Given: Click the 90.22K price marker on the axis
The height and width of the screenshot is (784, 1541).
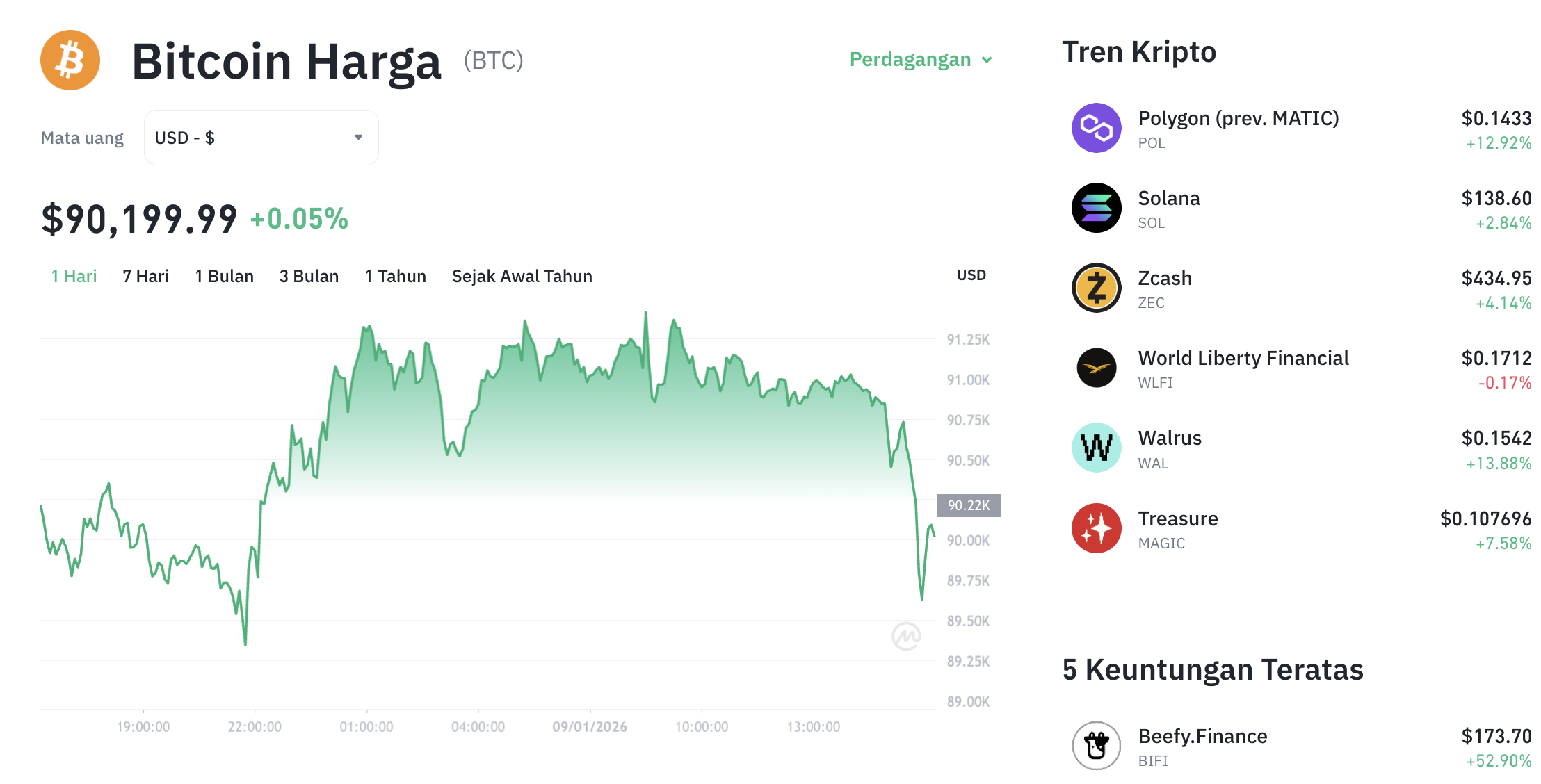Looking at the screenshot, I should 969,505.
